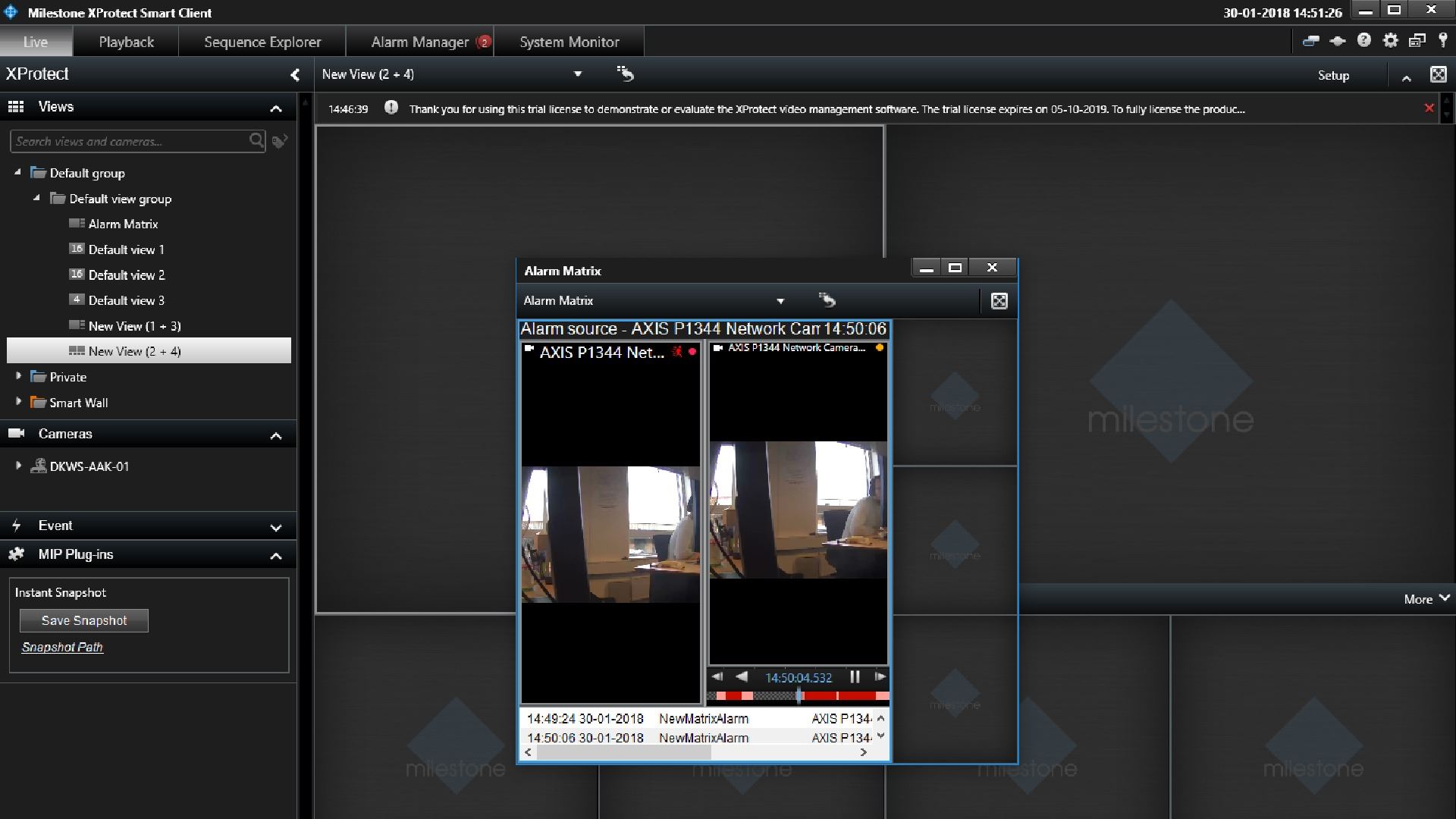This screenshot has height=819, width=1456.
Task: Click the search magnifier icon in Views
Action: 256,140
